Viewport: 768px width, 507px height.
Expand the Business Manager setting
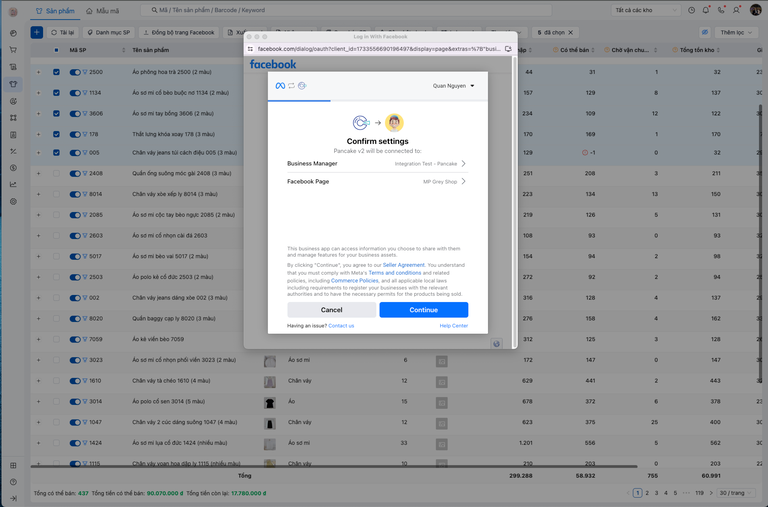[376, 163]
